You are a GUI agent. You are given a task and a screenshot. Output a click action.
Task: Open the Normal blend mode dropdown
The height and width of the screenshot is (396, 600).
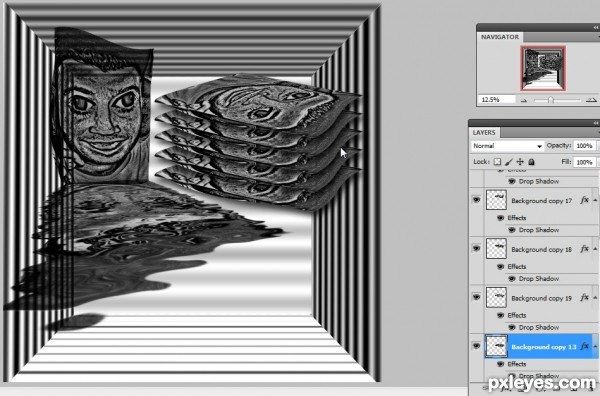tap(507, 146)
